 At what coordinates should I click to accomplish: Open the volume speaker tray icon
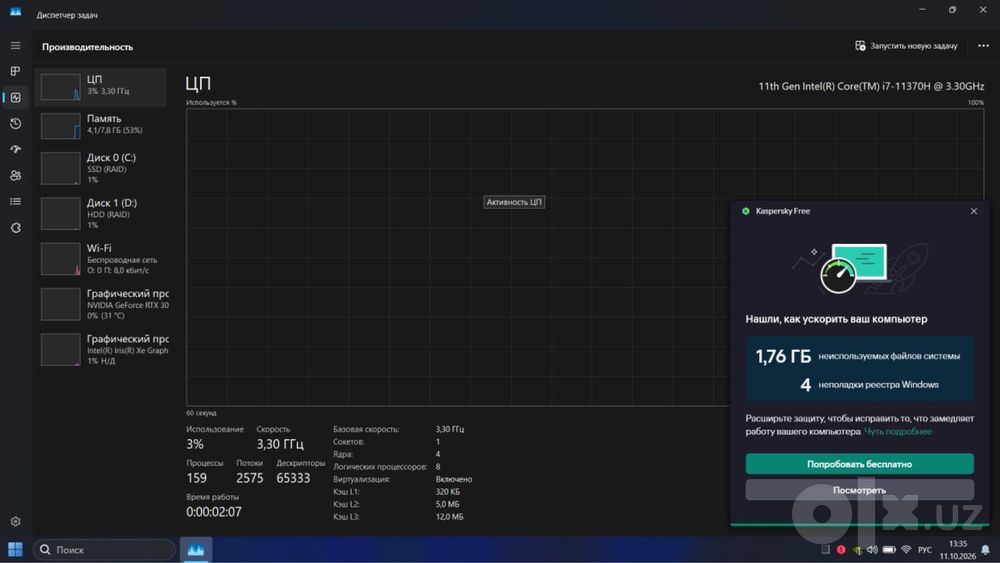[x=872, y=549]
